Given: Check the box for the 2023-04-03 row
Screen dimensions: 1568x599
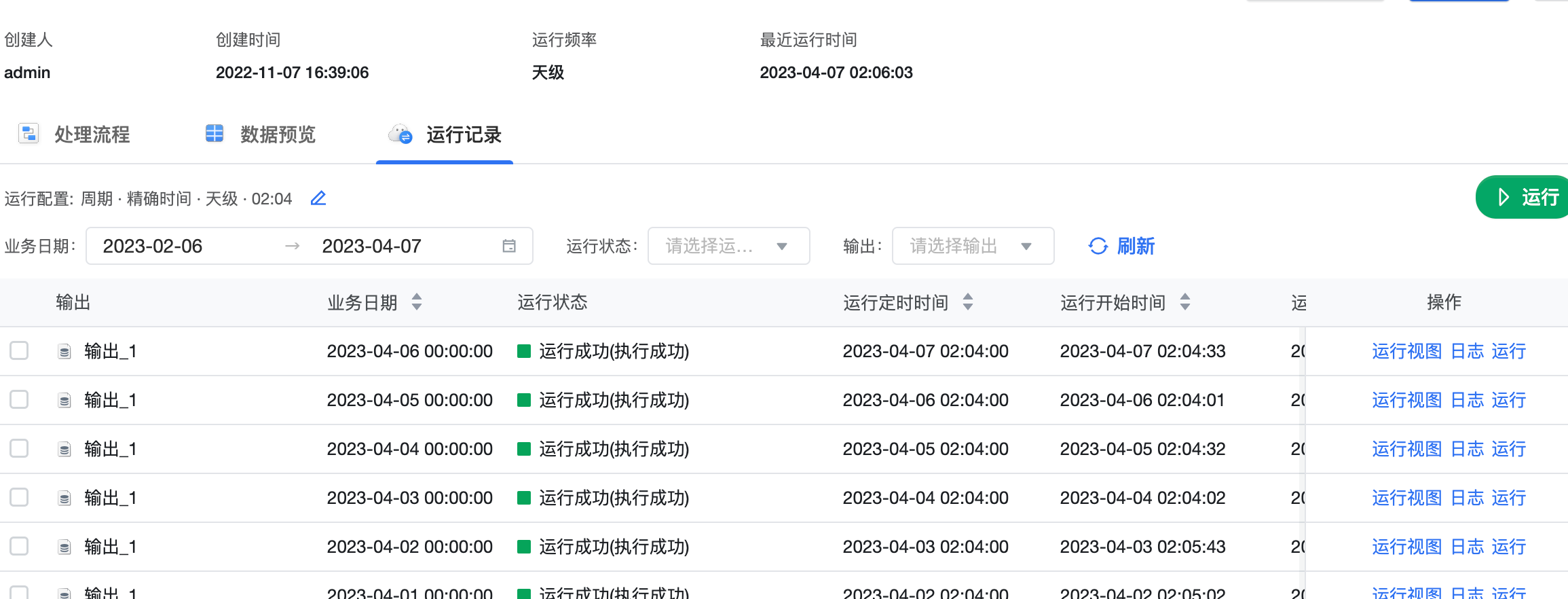Looking at the screenshot, I should 19,497.
